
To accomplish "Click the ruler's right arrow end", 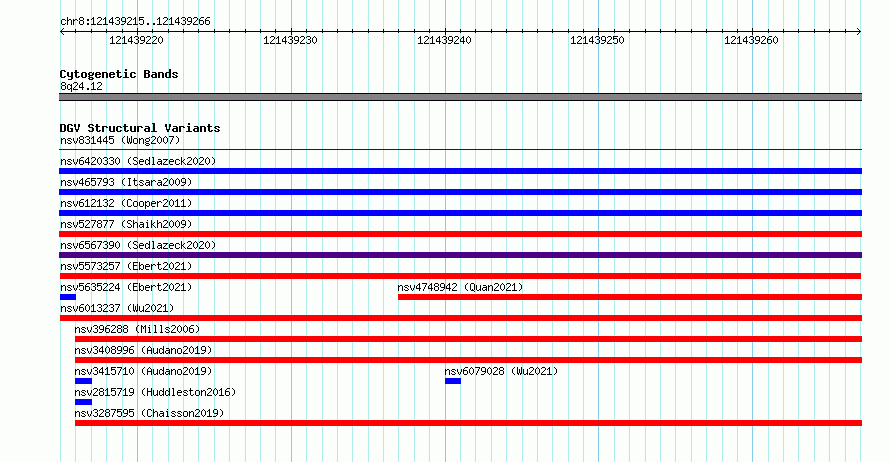I will click(859, 32).
